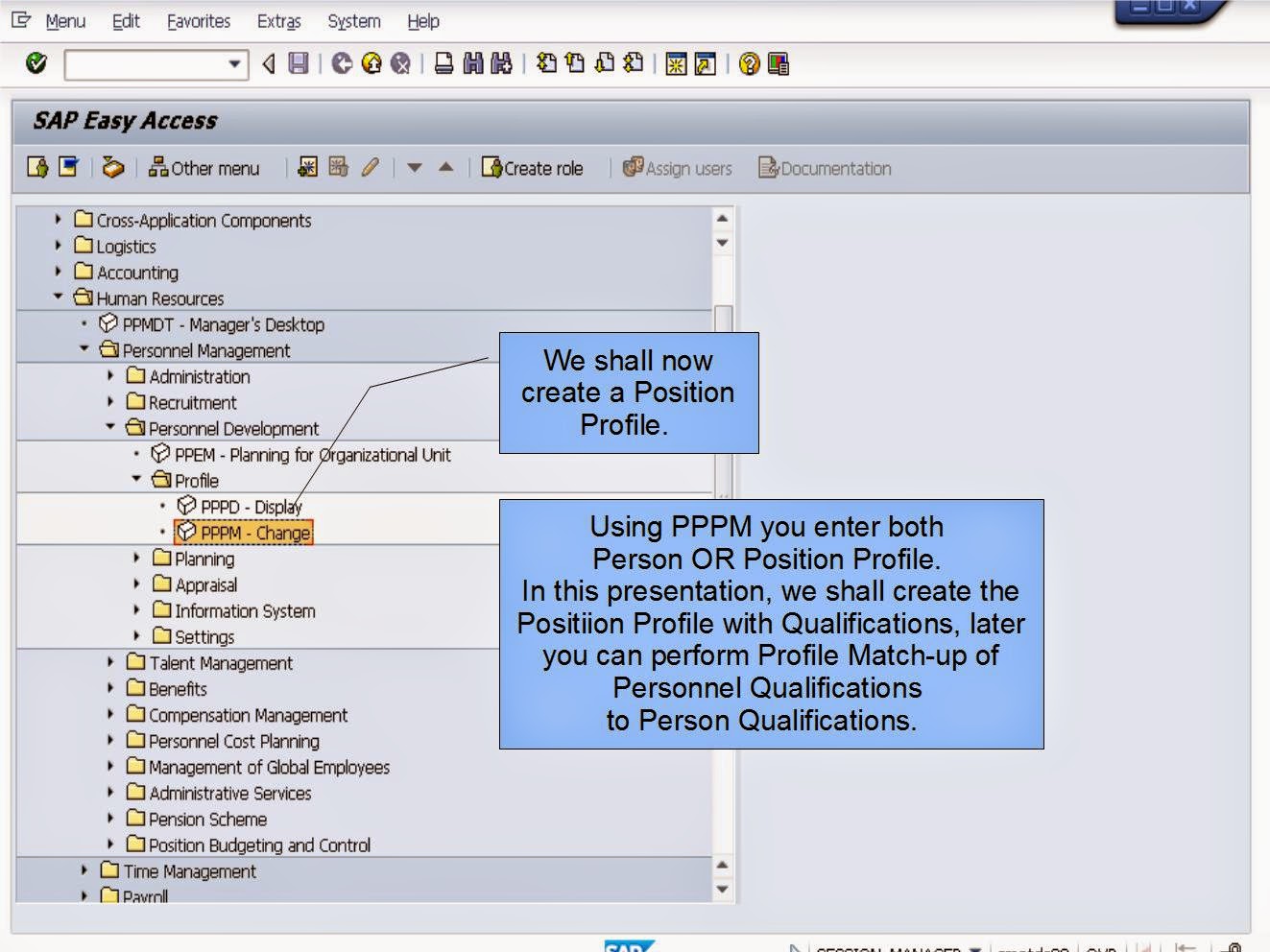Click the Assign users button
This screenshot has height=952, width=1270.
677,168
